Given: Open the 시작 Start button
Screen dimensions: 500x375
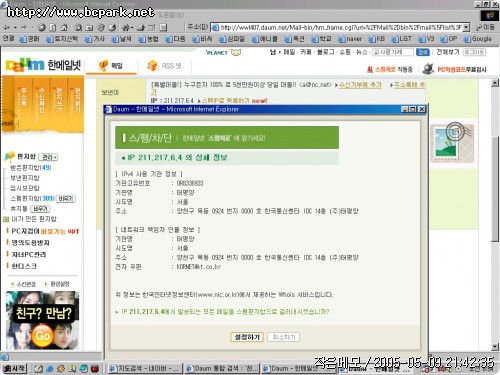Looking at the screenshot, I should coord(14,368).
